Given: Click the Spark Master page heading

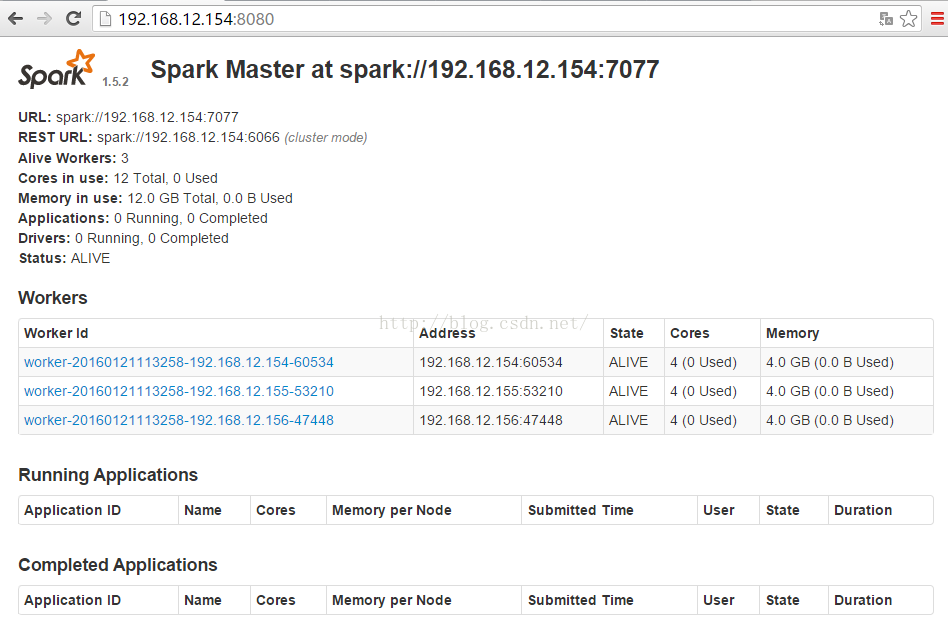Looking at the screenshot, I should pyautogui.click(x=404, y=70).
